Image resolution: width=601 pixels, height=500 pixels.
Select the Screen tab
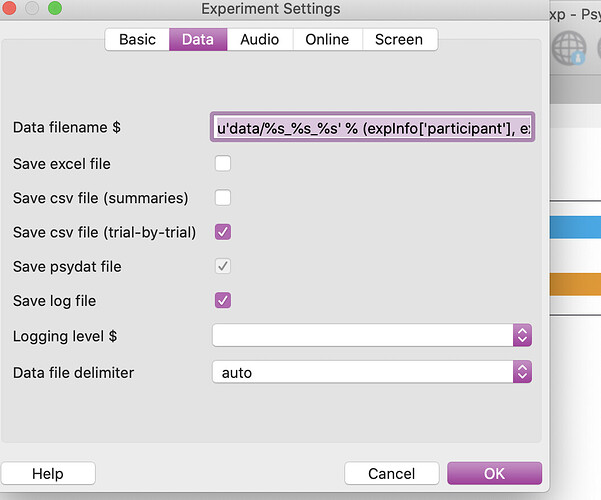(399, 40)
